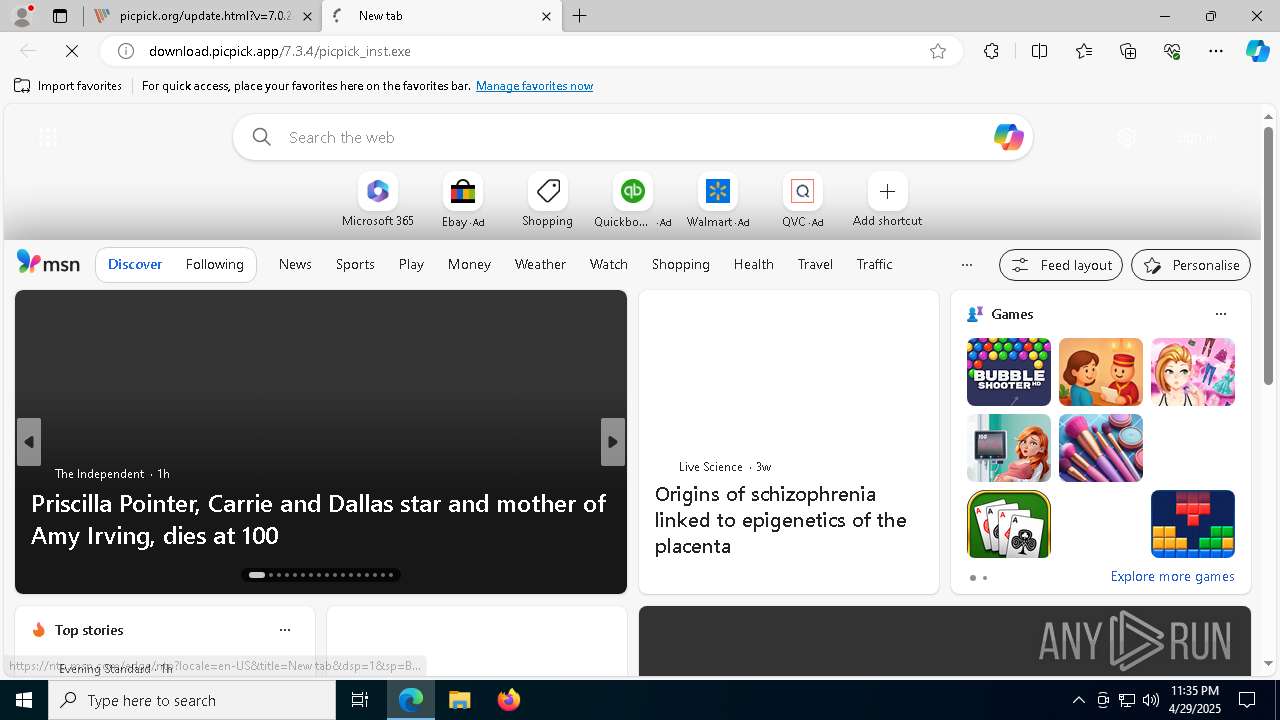Open Browser essentials heart icon
This screenshot has width=1280, height=720.
pyautogui.click(x=1172, y=51)
